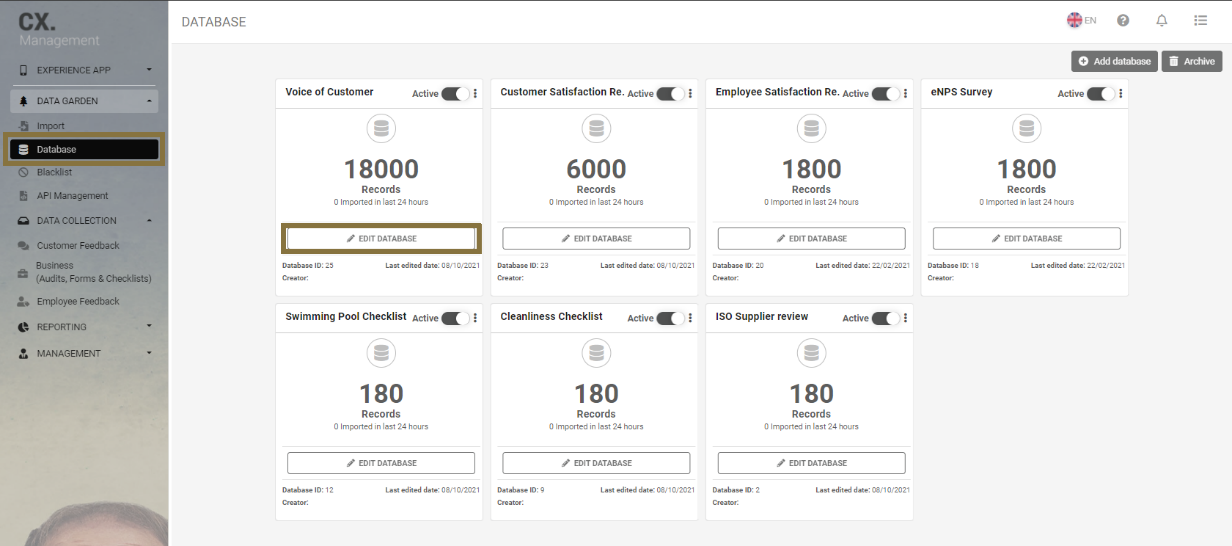Toggle Active switch on Swimming Pool Checklist
Screen dimensions: 1232x546
click(x=455, y=318)
